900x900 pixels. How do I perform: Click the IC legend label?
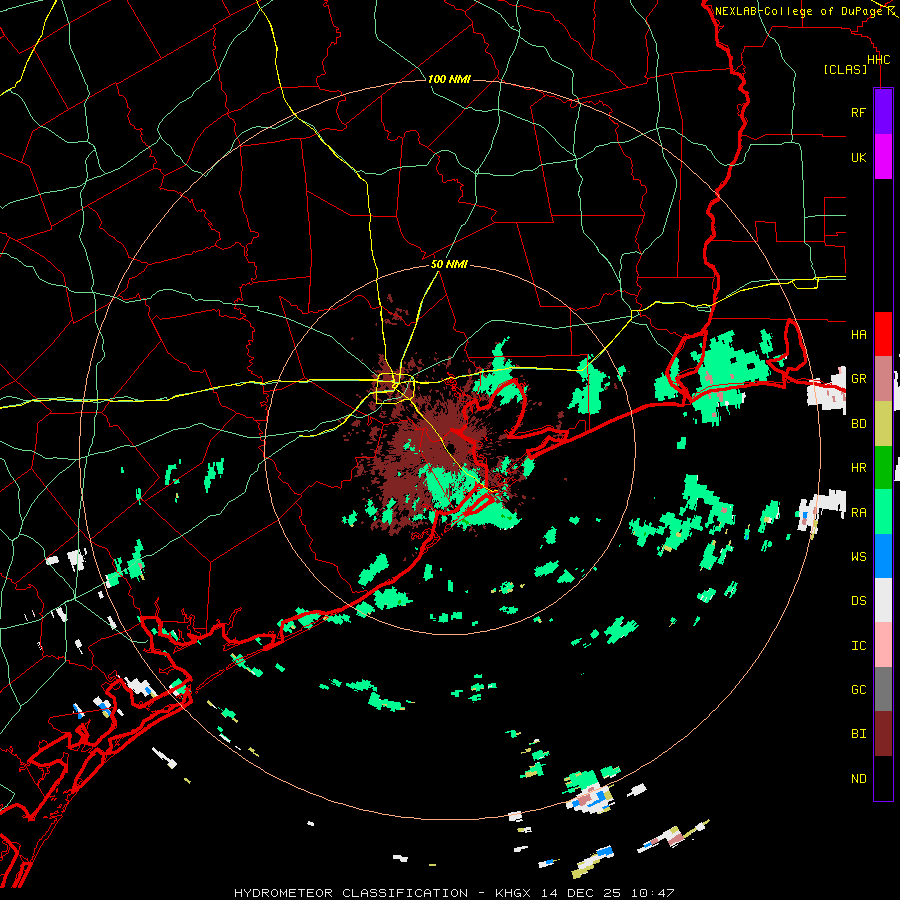pos(858,646)
